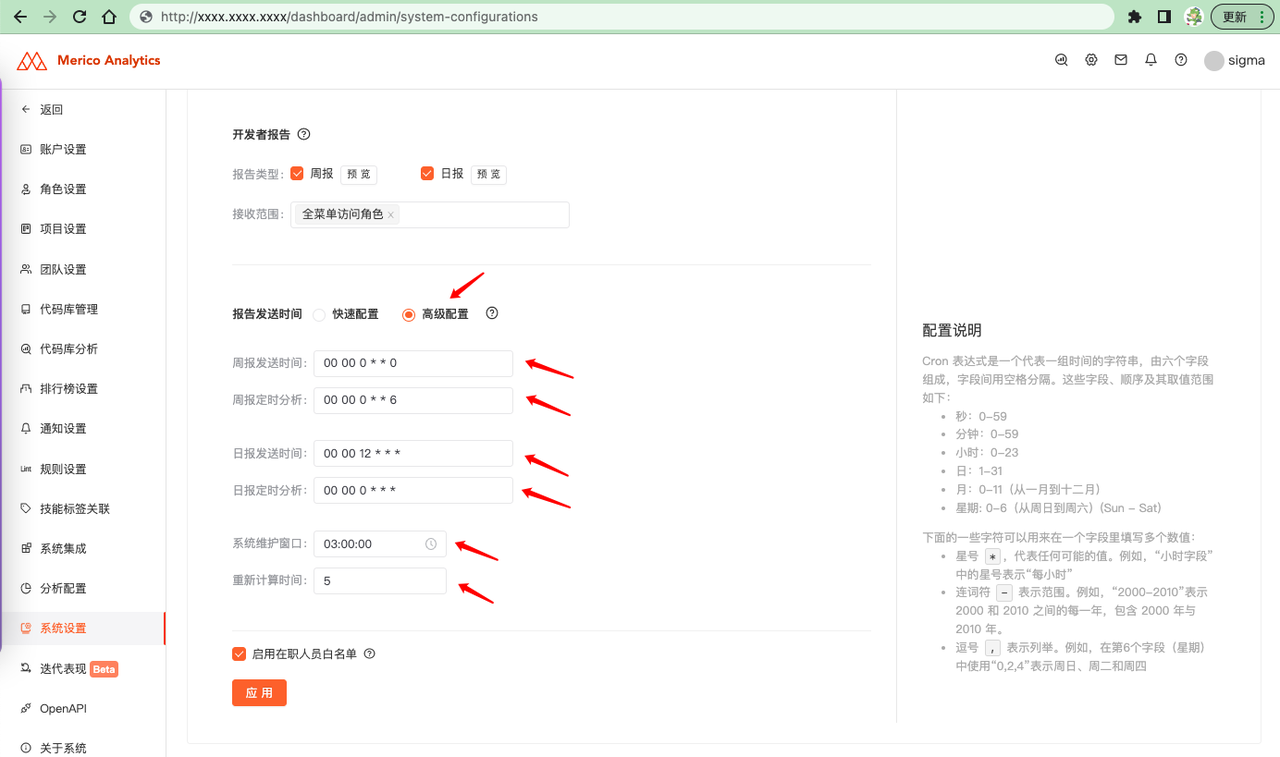Toggle 启用在职人员白名单 checkbox
Viewport: 1280px width, 757px height.
[x=239, y=654]
